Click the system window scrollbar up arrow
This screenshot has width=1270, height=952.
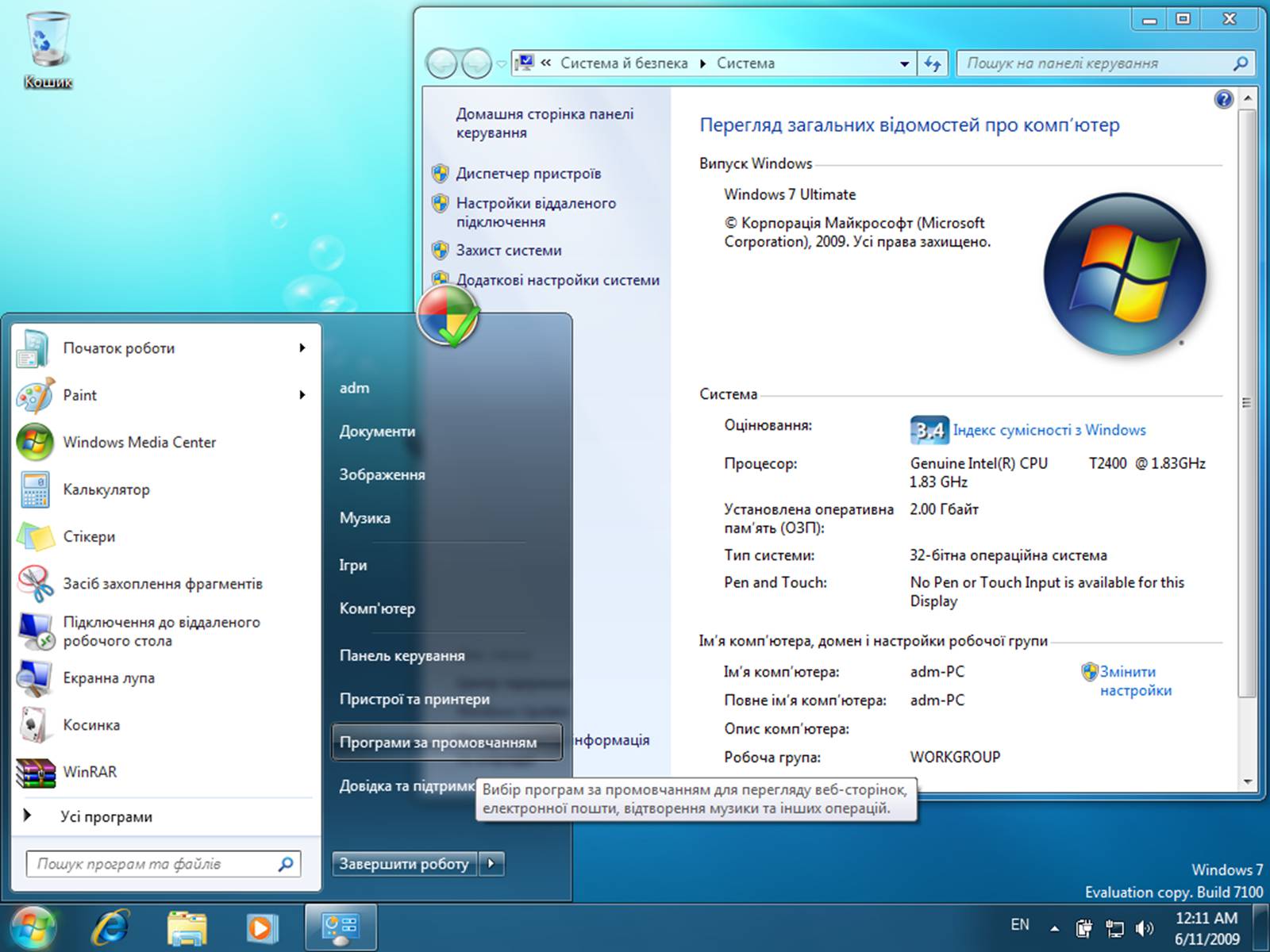click(1247, 98)
